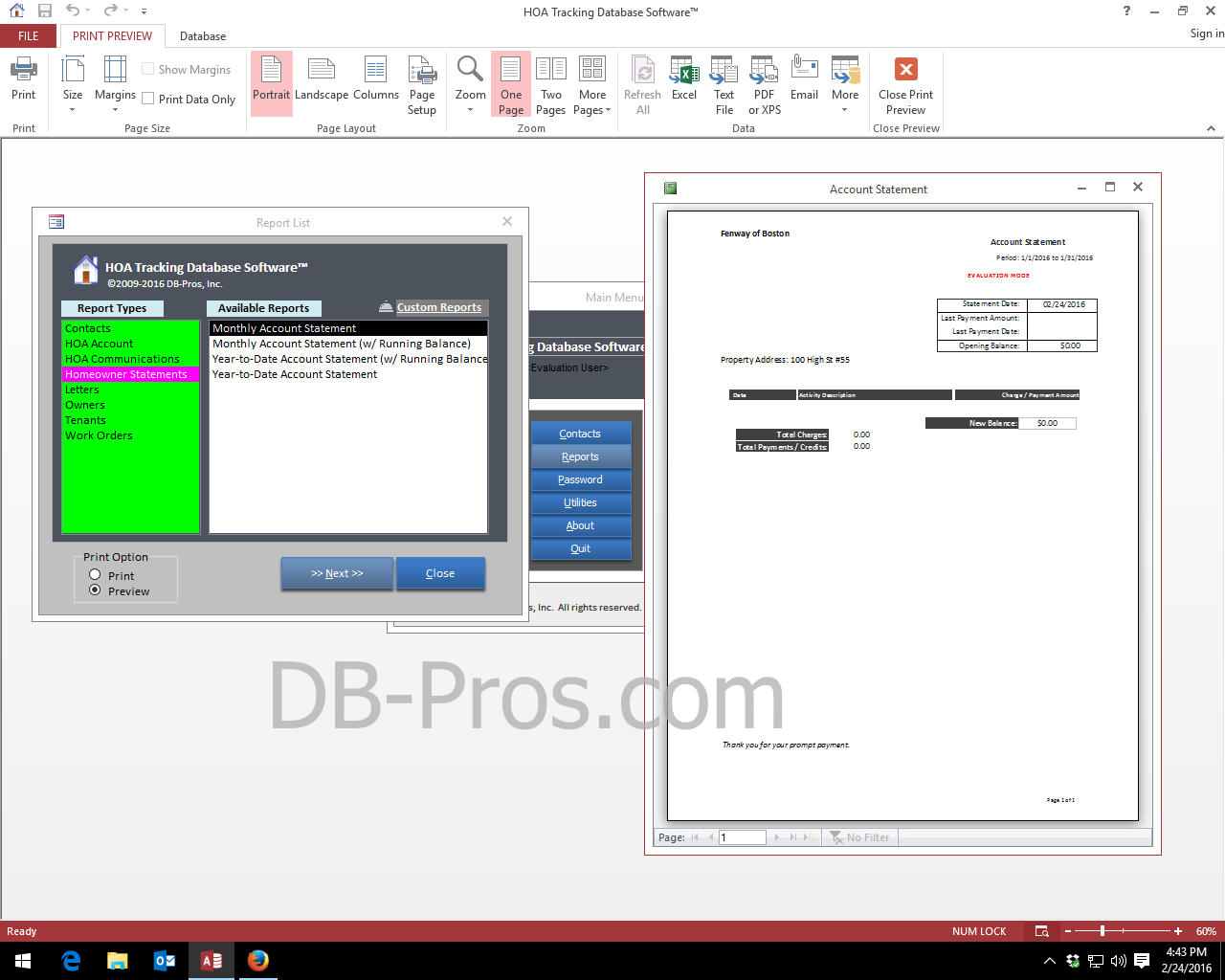Toggle the Show Margins checkbox
1225x980 pixels.
148,69
